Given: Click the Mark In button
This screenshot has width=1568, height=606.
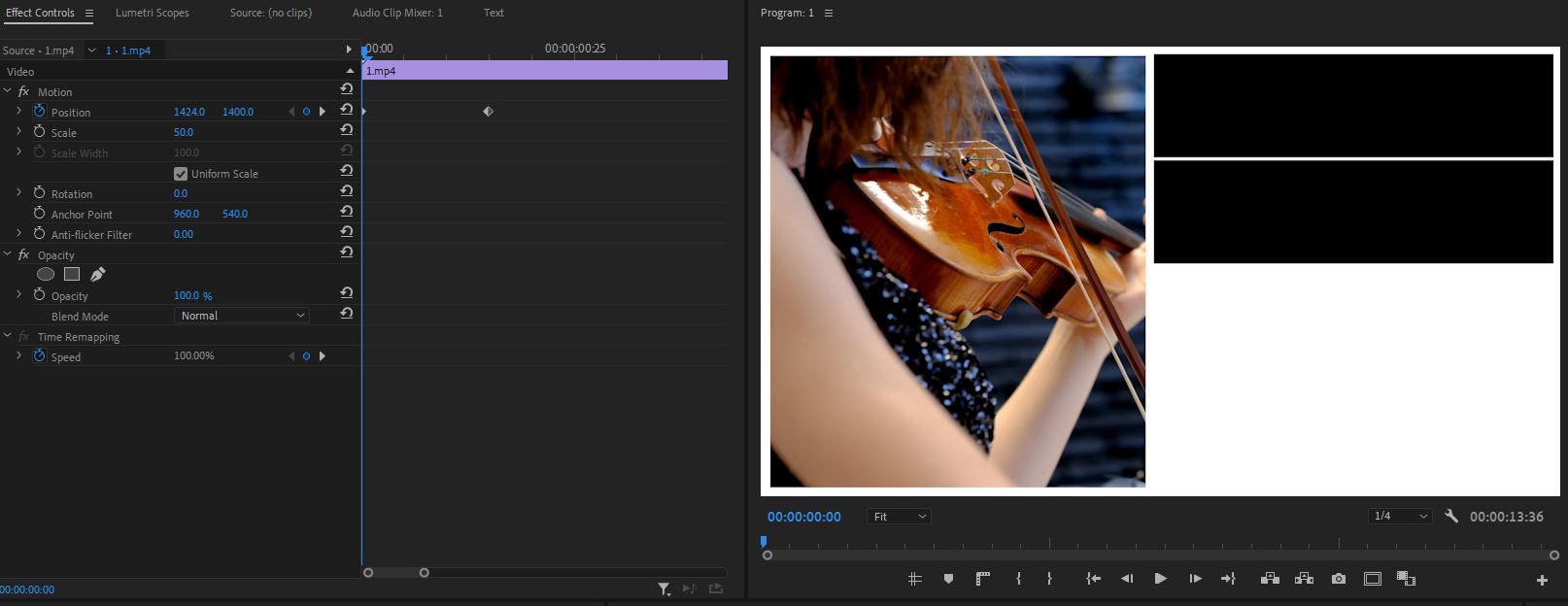Looking at the screenshot, I should tap(1018, 579).
